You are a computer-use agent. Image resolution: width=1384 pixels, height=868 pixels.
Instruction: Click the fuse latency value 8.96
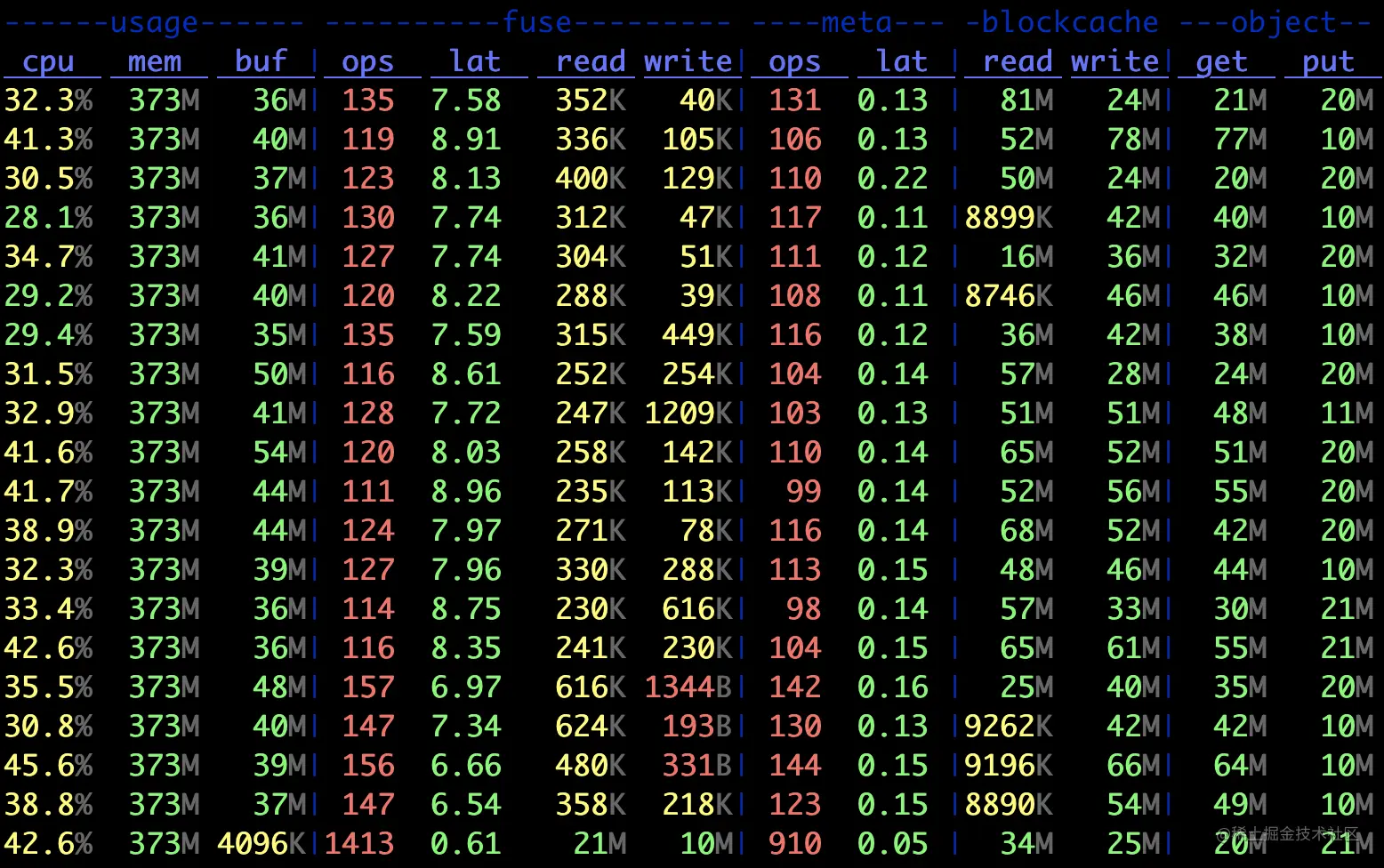[466, 492]
